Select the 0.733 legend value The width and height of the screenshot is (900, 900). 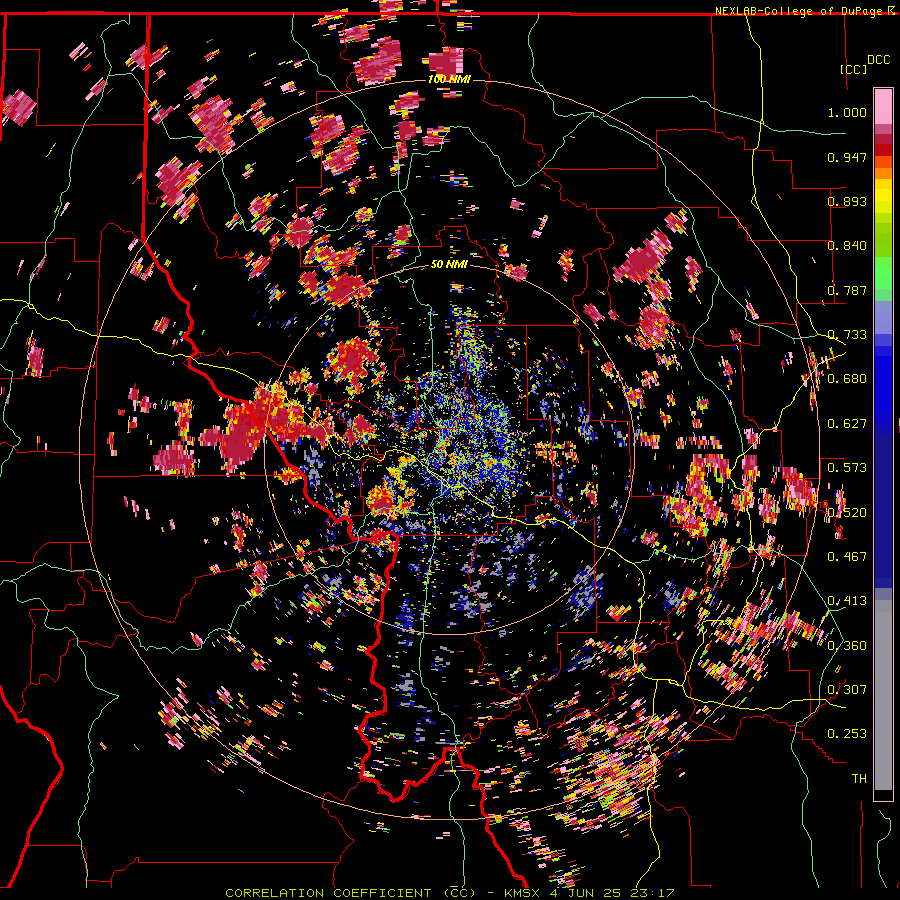point(847,335)
